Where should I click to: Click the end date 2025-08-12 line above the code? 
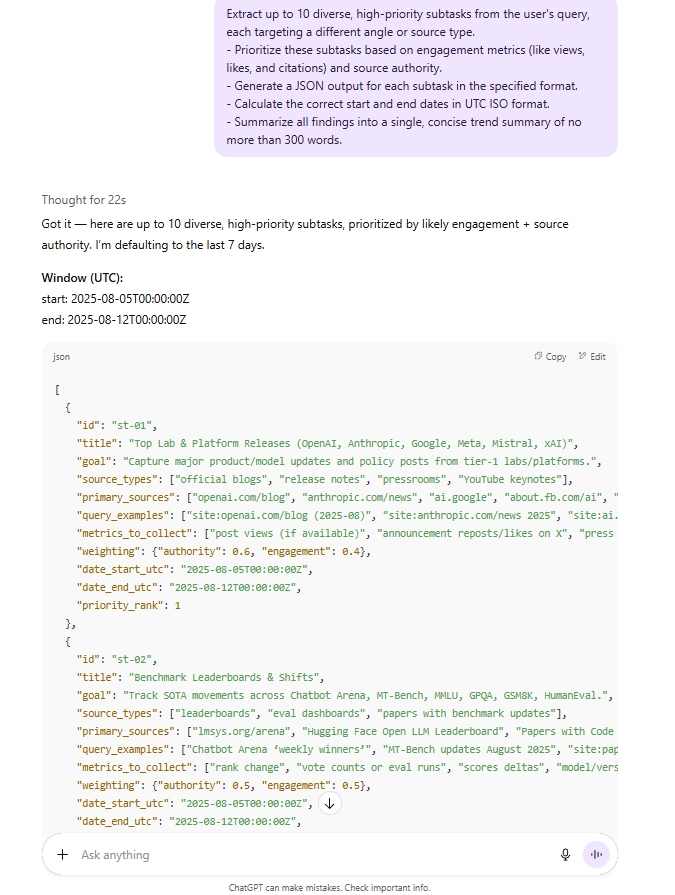[113, 320]
